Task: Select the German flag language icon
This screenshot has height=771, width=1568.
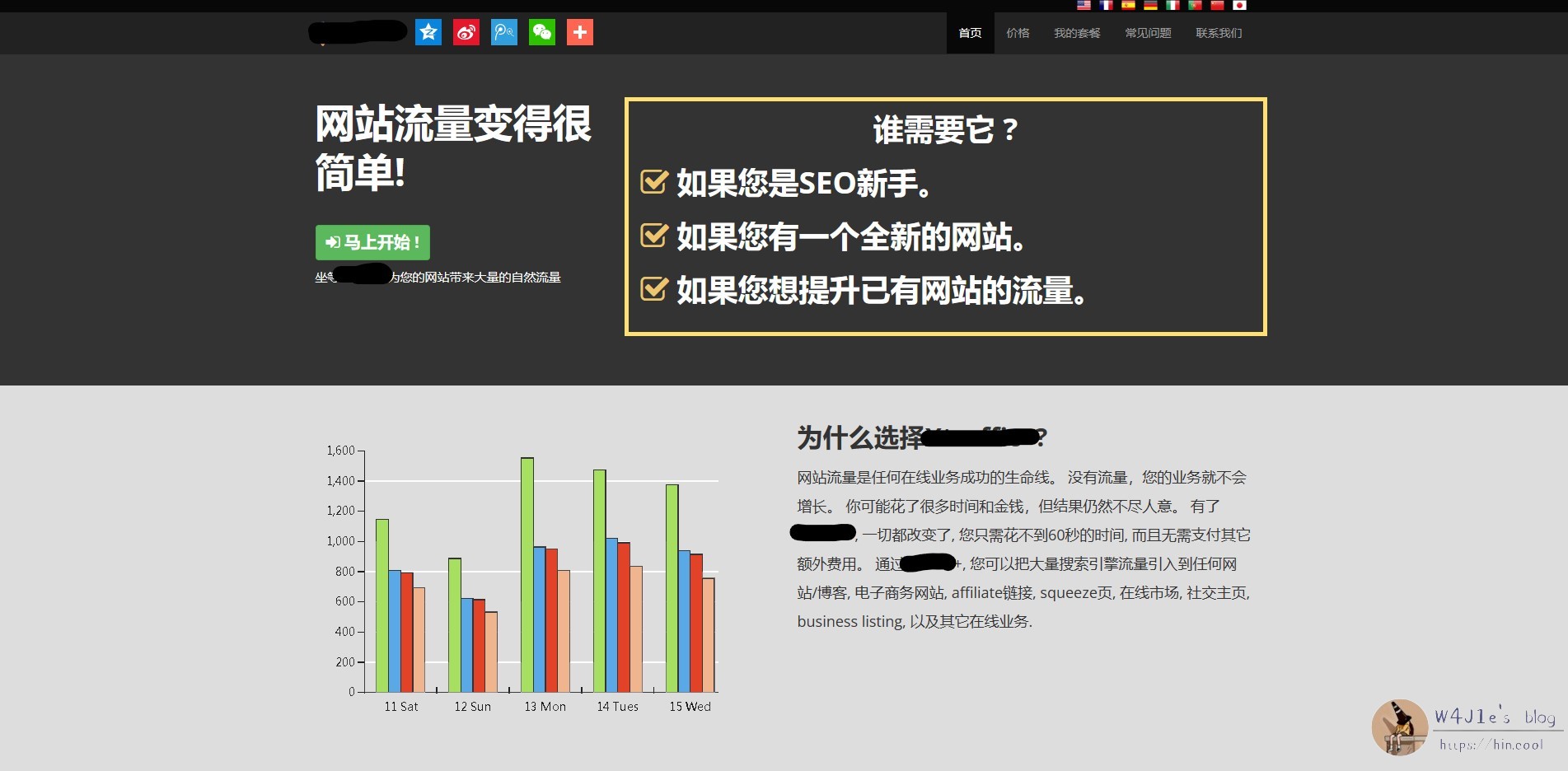Action: (x=1150, y=6)
